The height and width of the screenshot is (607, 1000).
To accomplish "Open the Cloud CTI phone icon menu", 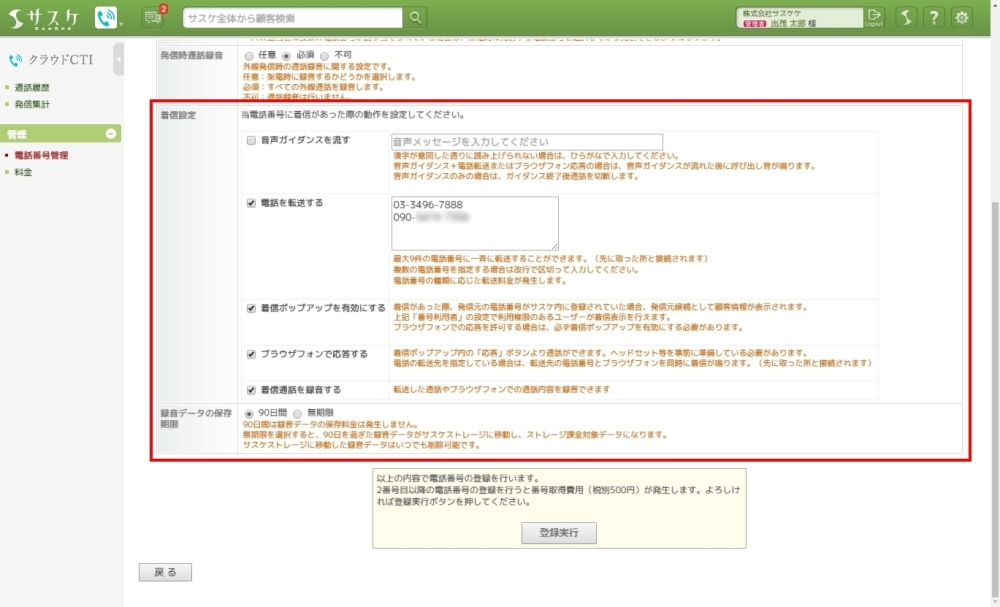I will (107, 17).
